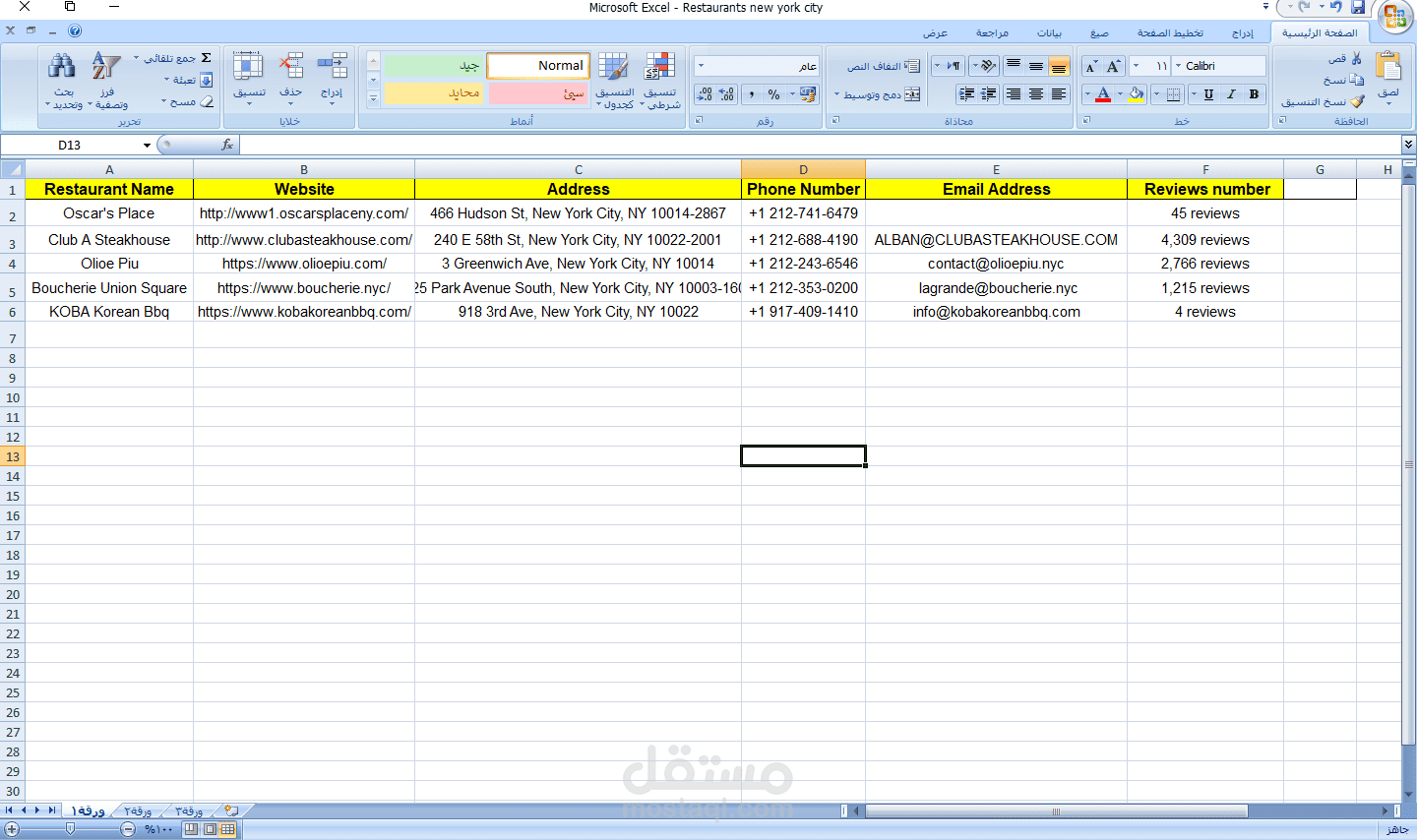Click Merge and Center (دمج وتوسيط) button
This screenshot has width=1417, height=840.
pos(878,94)
